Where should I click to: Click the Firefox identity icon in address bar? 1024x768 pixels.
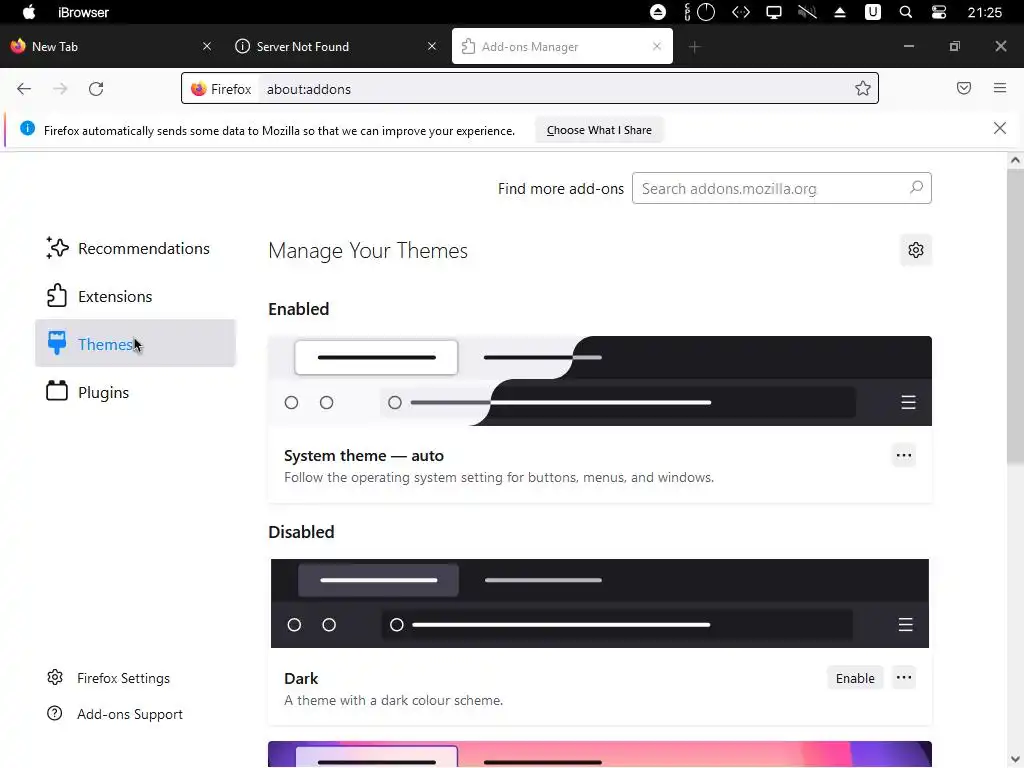(199, 89)
